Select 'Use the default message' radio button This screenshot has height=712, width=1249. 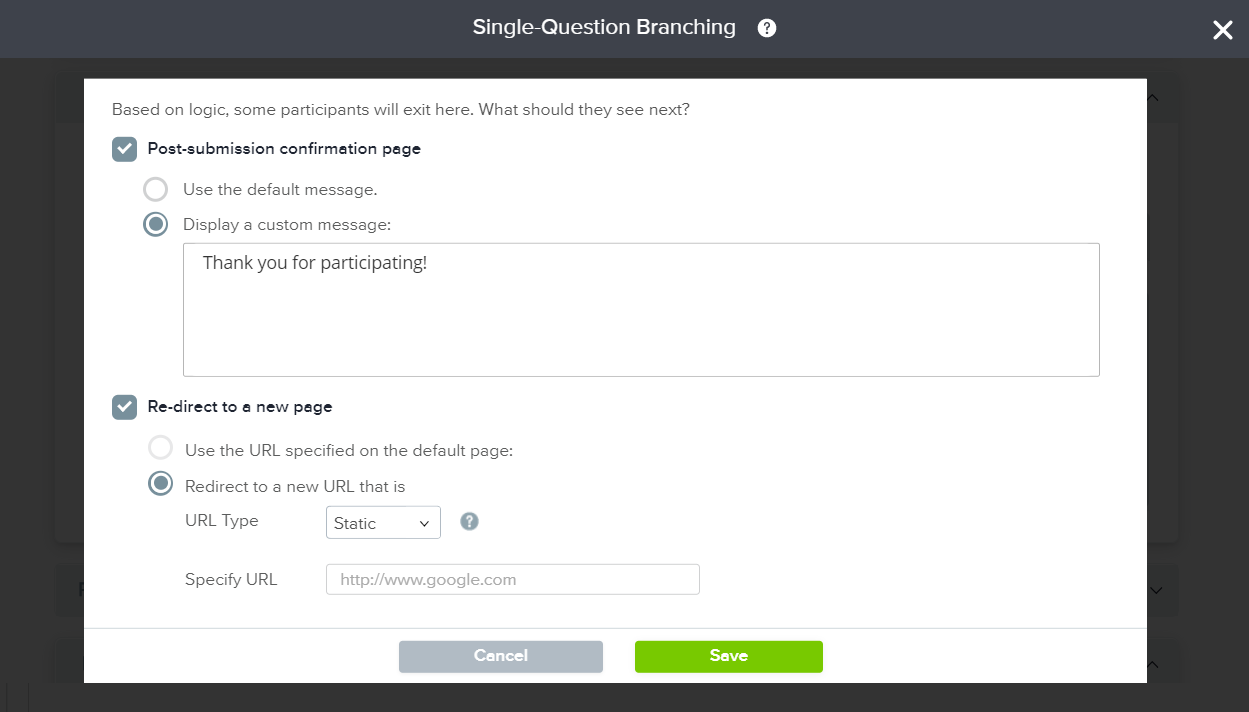155,189
